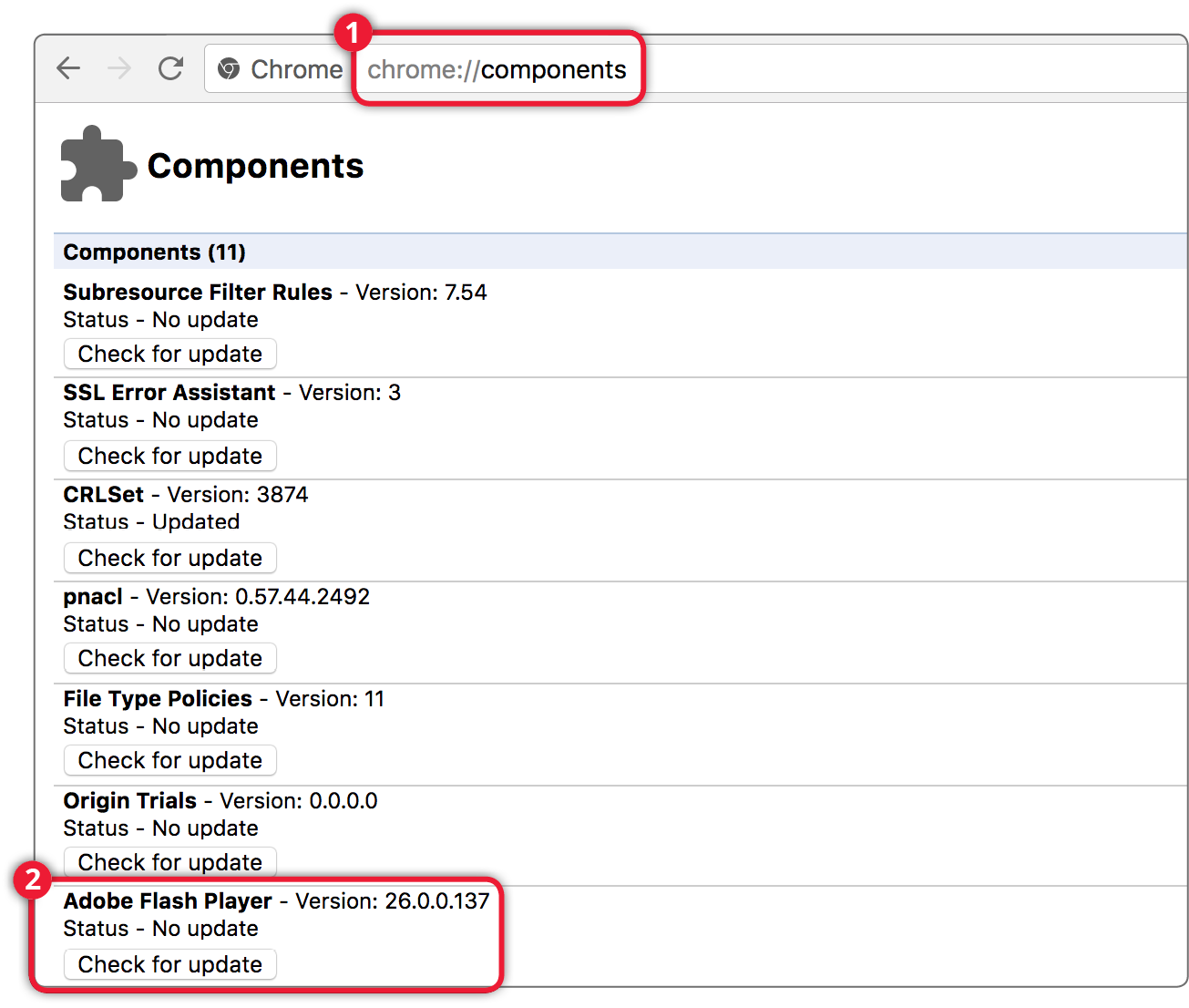Select the "SSL Error Assistant" component name
The height and width of the screenshot is (1008, 1189).
pos(169,393)
